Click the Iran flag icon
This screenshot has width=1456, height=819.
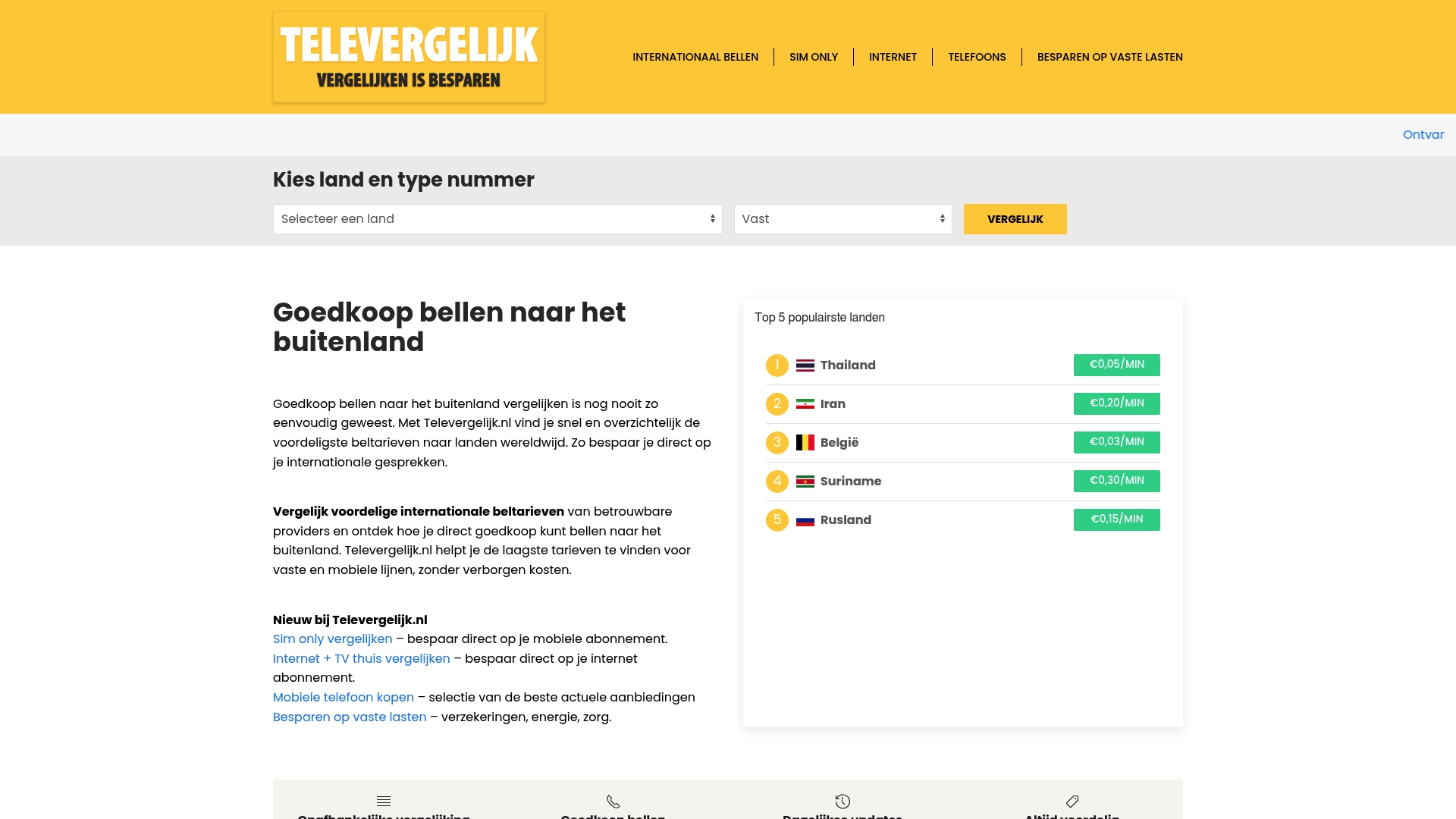point(806,403)
